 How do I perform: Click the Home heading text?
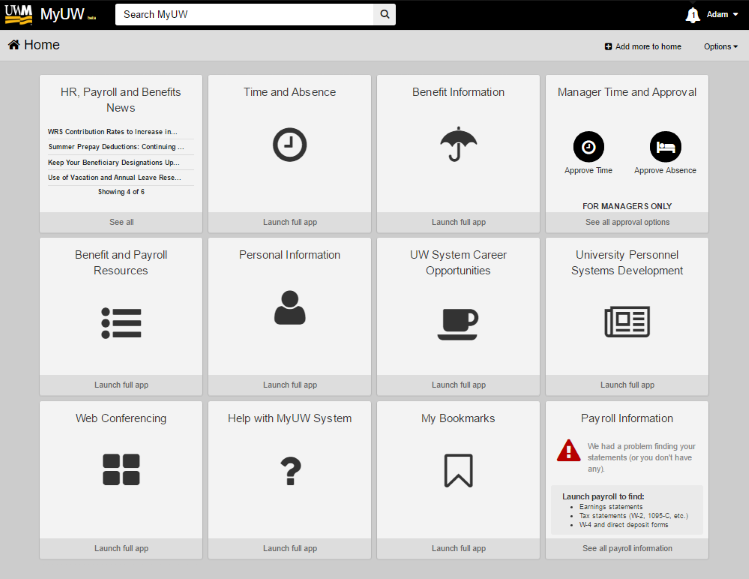pyautogui.click(x=42, y=45)
